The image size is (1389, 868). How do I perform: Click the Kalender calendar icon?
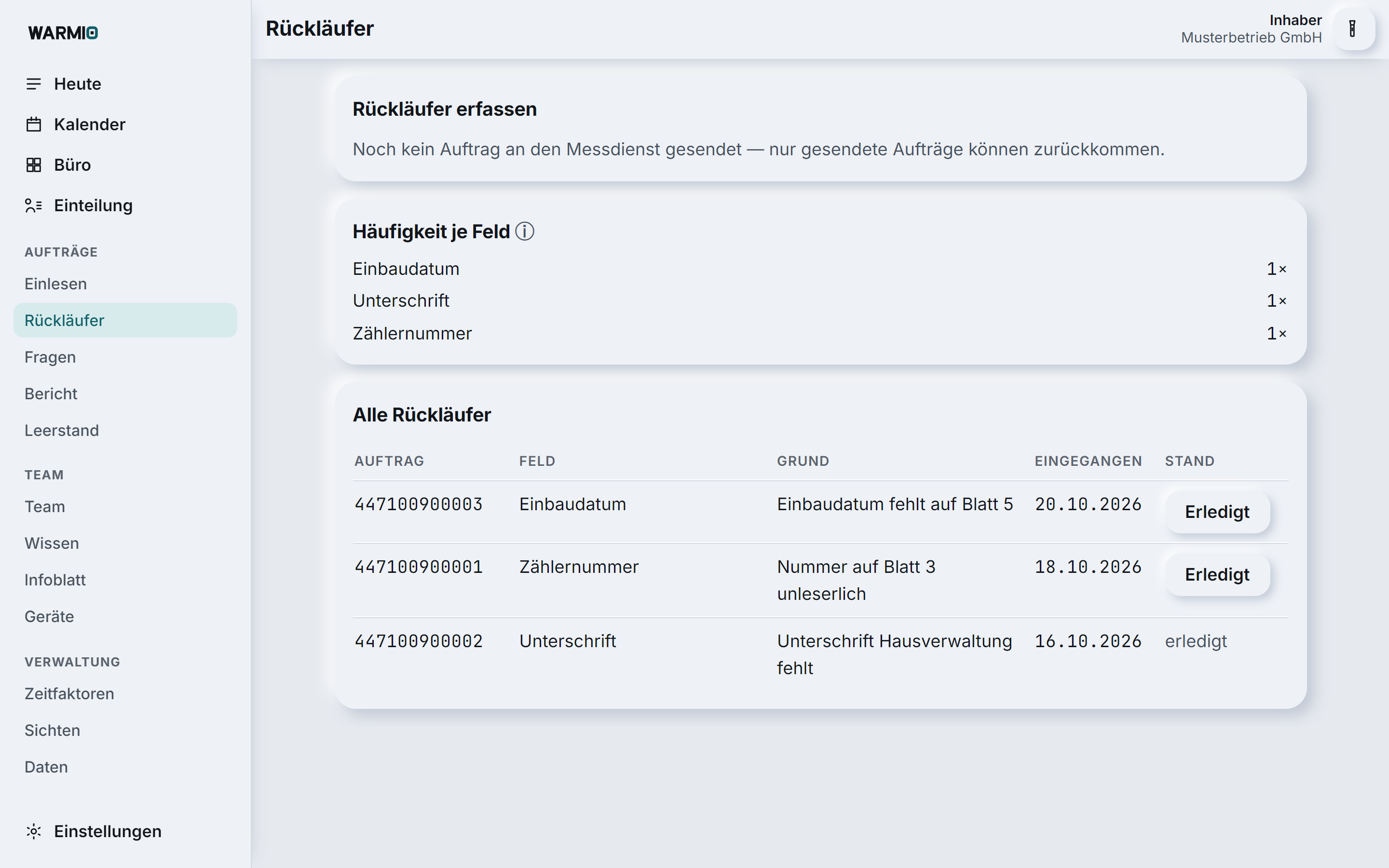(x=34, y=124)
